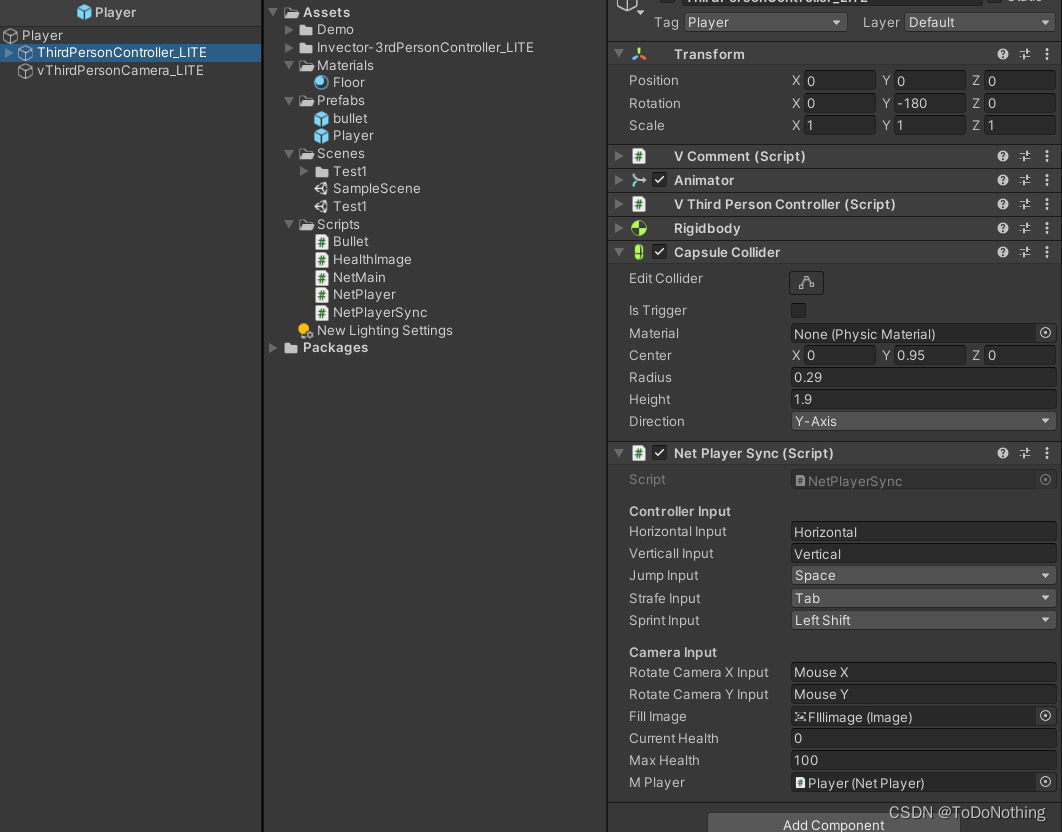Open Rigidbody preset selector icon
Image resolution: width=1062 pixels, height=832 pixels.
click(1025, 228)
